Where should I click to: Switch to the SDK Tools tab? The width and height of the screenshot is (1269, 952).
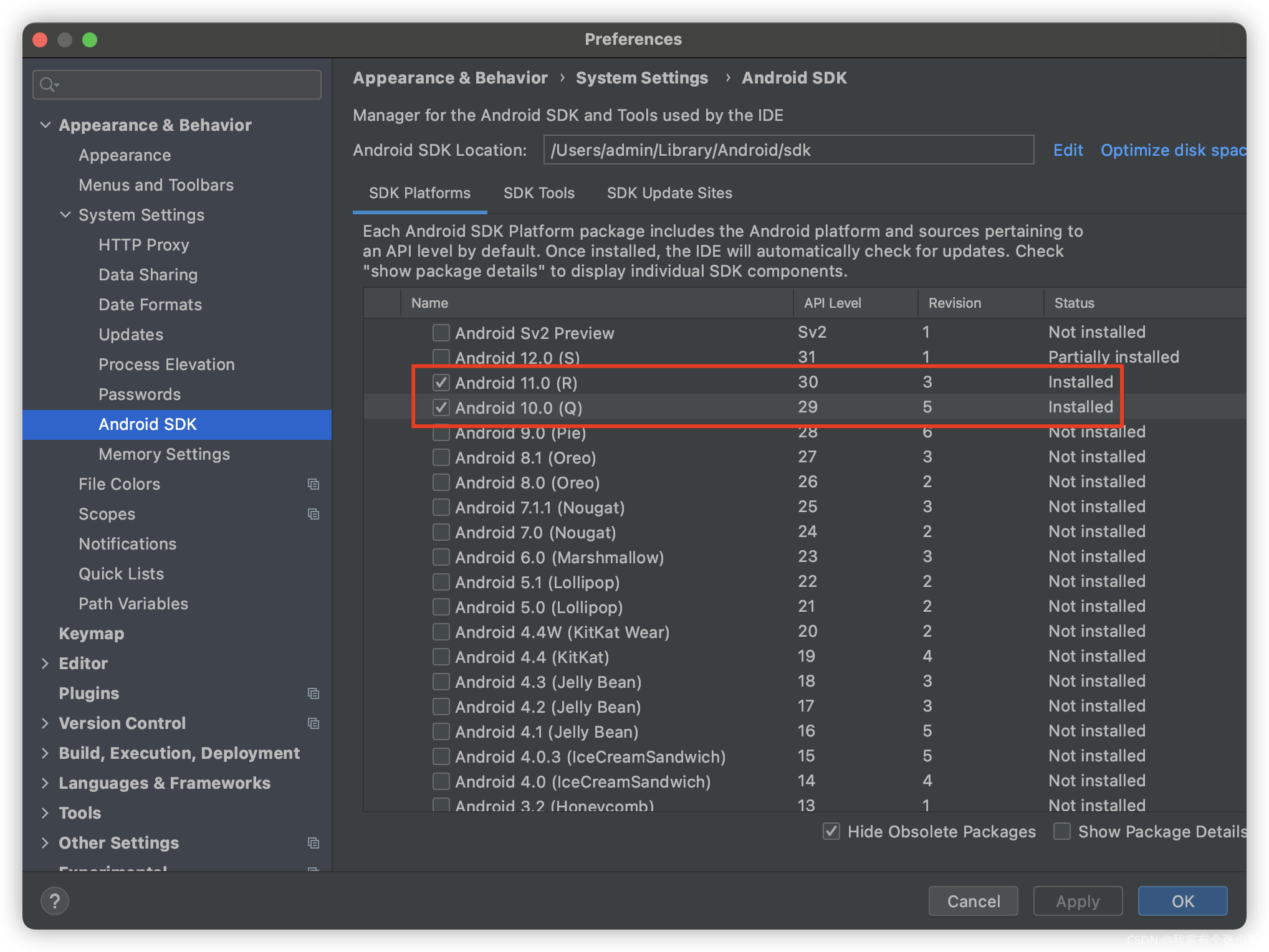(x=539, y=193)
